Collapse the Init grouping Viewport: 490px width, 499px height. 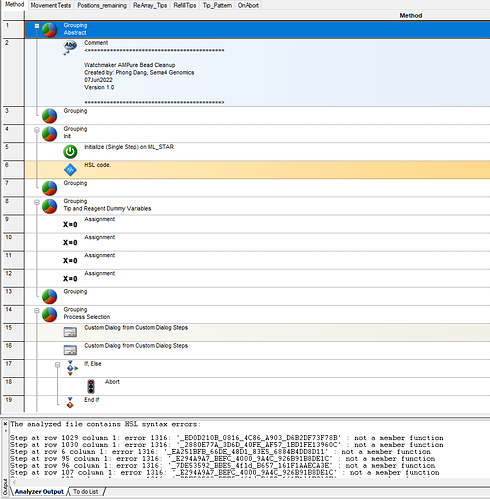pos(37,130)
